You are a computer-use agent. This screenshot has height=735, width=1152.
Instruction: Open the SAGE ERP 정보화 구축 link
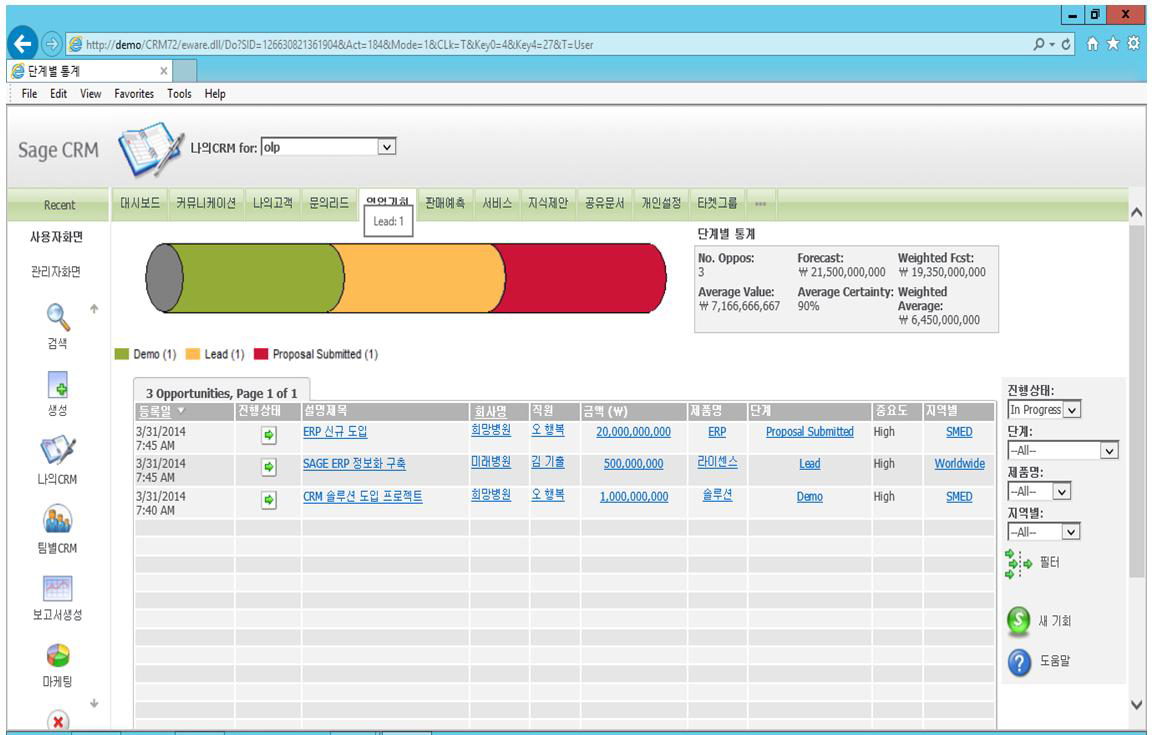354,464
